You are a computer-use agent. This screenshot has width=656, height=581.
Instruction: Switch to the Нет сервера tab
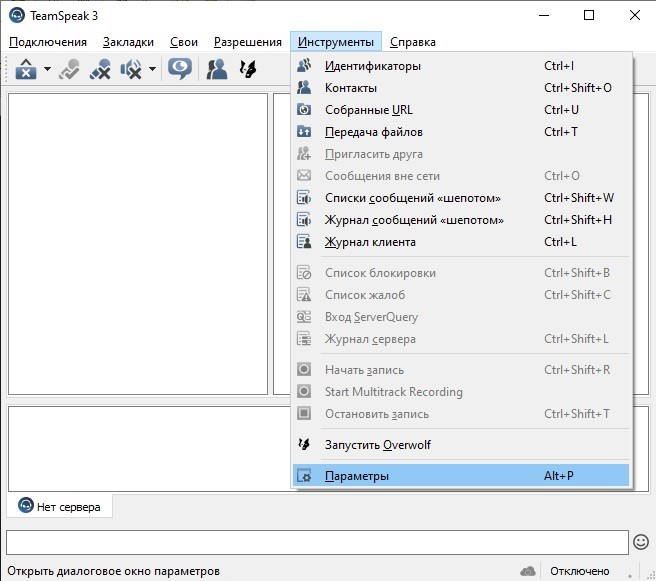(59, 507)
